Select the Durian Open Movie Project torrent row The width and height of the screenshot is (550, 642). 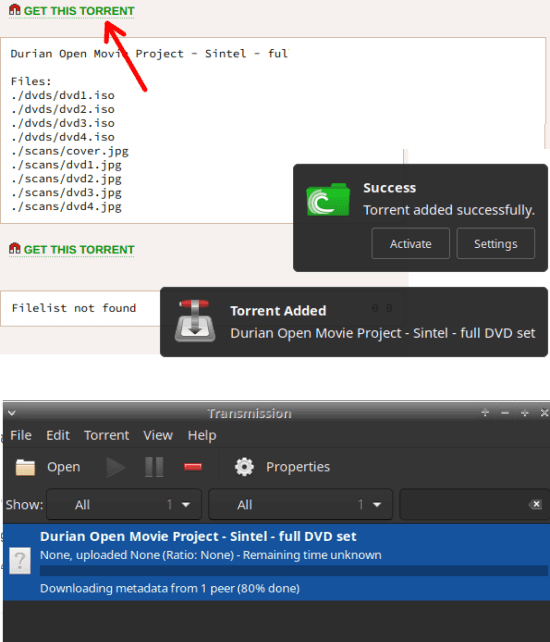tap(276, 562)
